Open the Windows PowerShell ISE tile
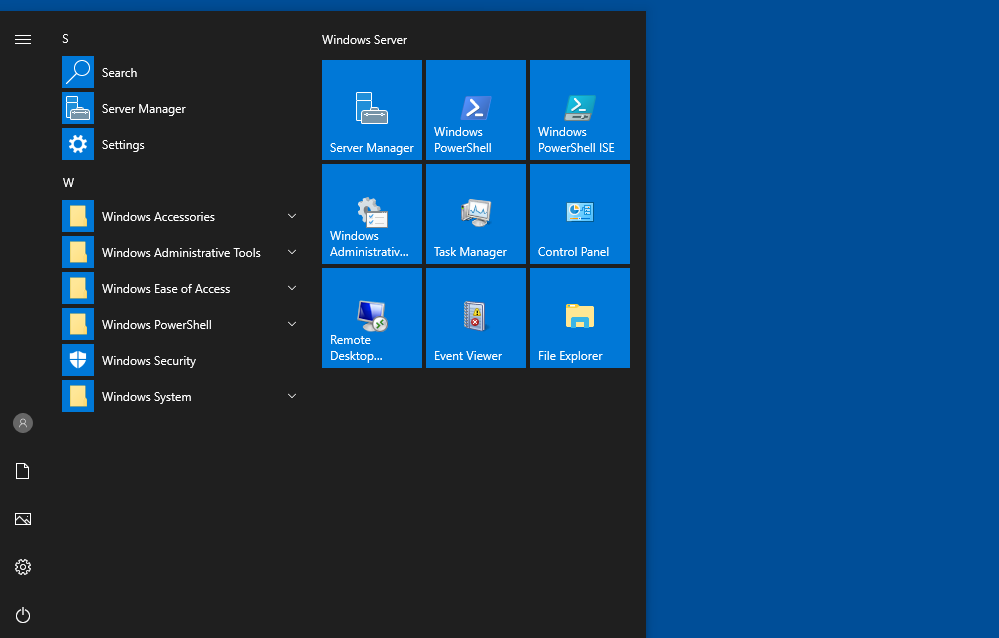 pyautogui.click(x=579, y=110)
